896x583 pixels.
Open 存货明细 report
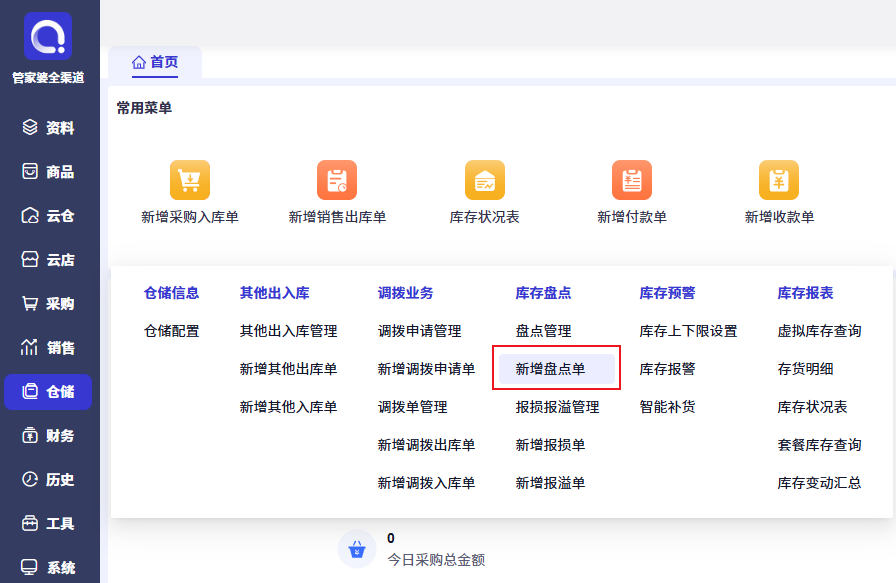click(x=805, y=369)
